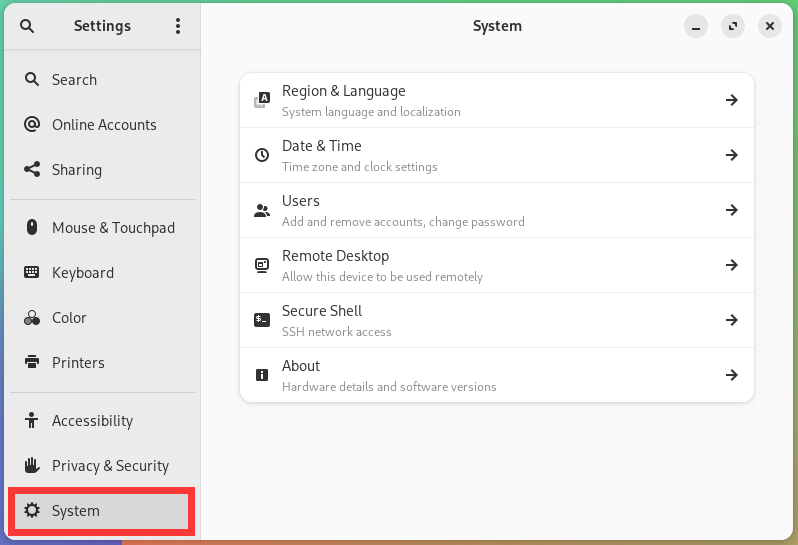The height and width of the screenshot is (545, 798).
Task: Click the Sharing icon in sidebar
Action: coord(32,169)
